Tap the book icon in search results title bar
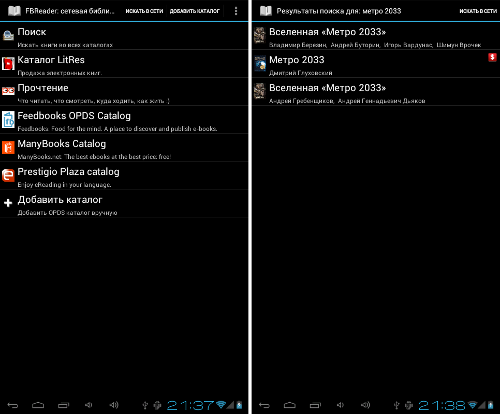The width and height of the screenshot is (500, 414). tap(266, 11)
